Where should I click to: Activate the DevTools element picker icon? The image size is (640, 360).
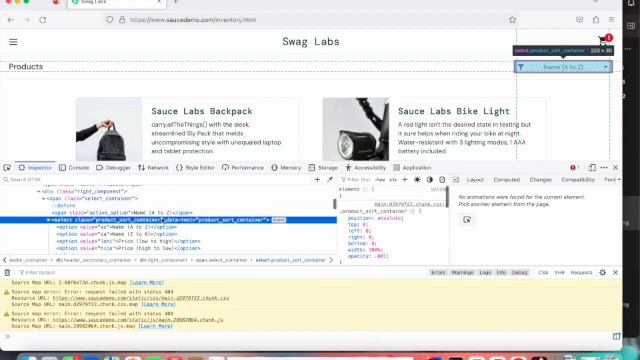pos(7,167)
